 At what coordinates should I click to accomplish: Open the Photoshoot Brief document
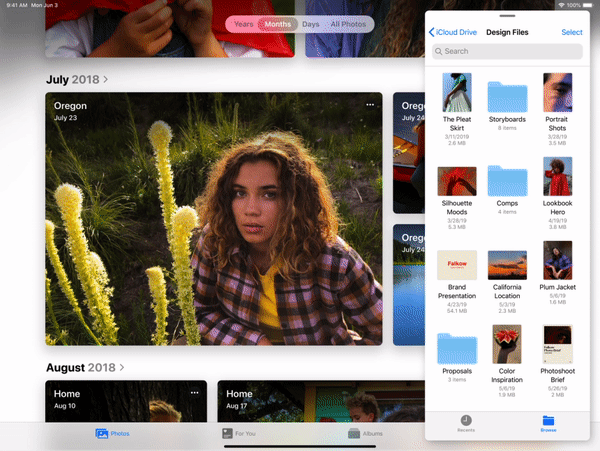pos(558,344)
